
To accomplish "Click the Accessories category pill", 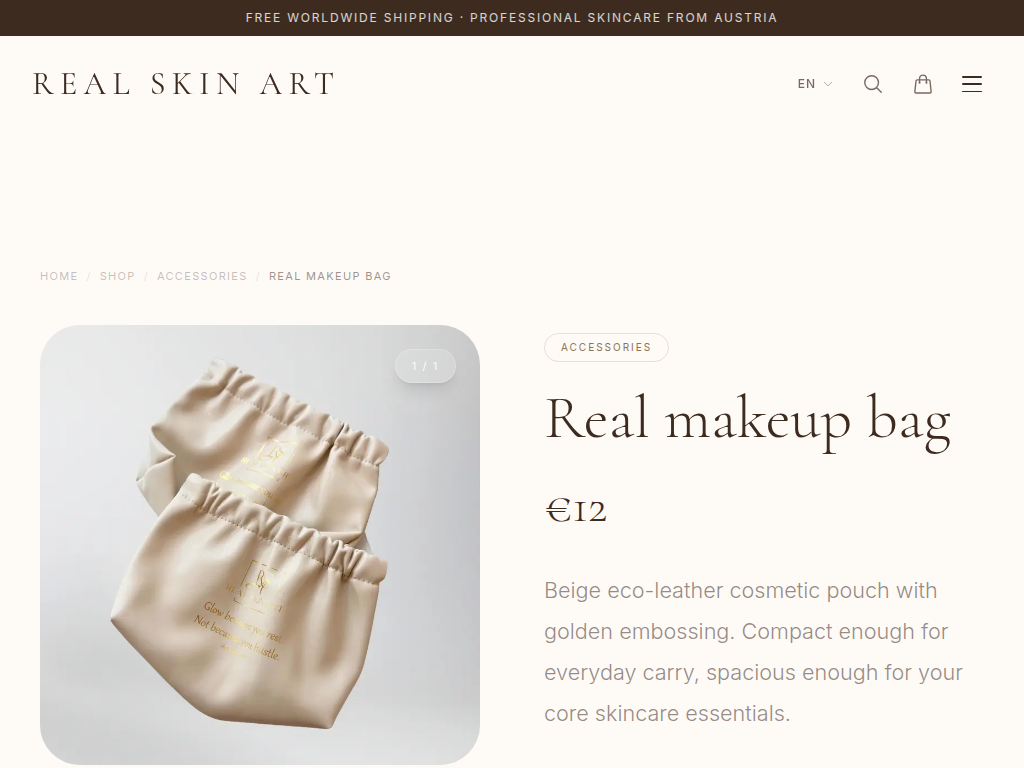I will [x=606, y=347].
